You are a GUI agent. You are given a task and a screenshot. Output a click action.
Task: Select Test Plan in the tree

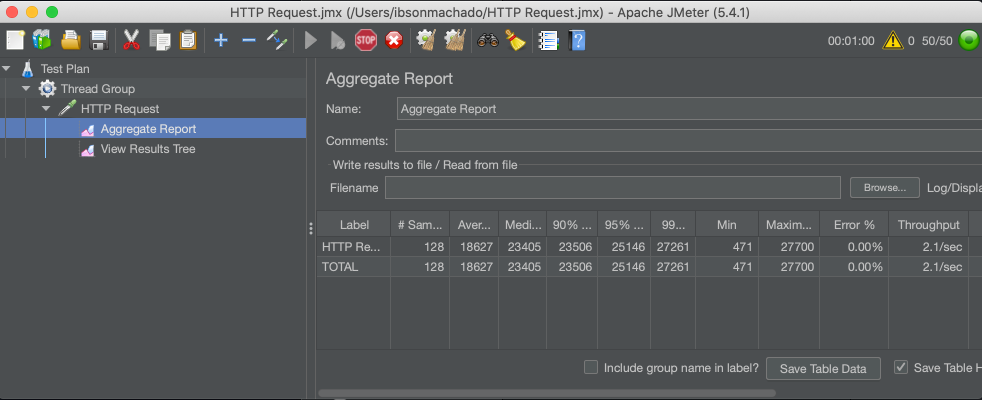tap(65, 69)
